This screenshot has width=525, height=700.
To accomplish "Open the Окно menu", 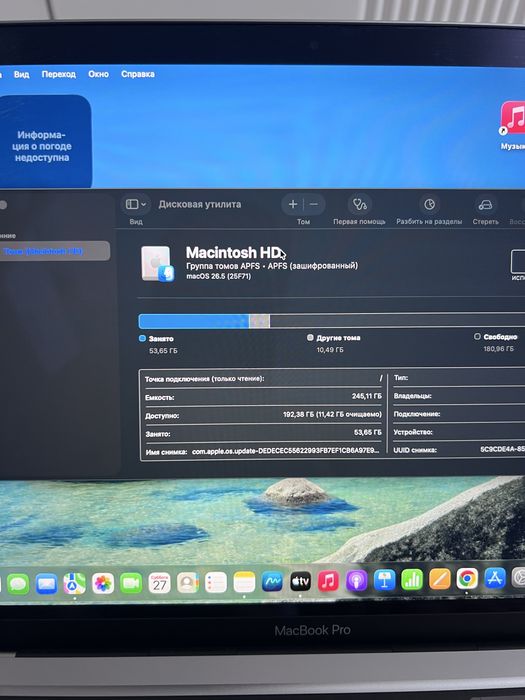I will coord(98,74).
